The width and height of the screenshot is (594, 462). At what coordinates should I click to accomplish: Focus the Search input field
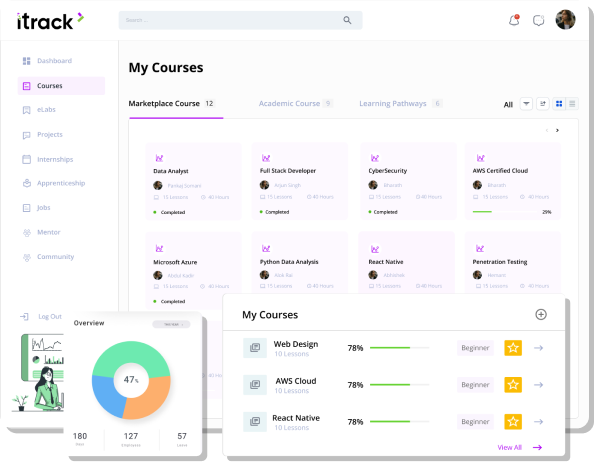point(240,20)
